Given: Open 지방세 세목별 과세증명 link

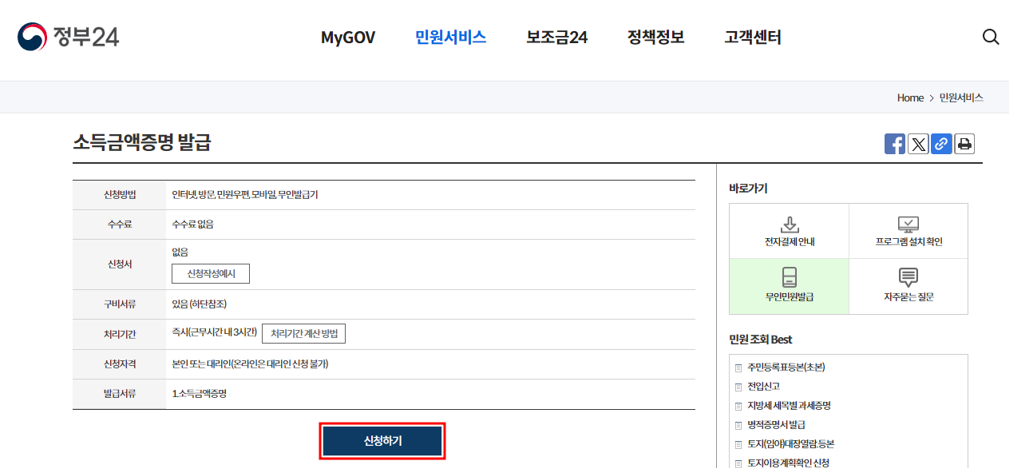Looking at the screenshot, I should coord(790,406).
